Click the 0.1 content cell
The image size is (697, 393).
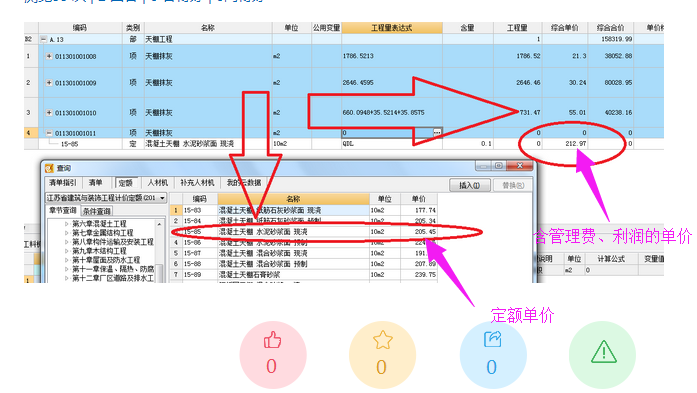[468, 144]
